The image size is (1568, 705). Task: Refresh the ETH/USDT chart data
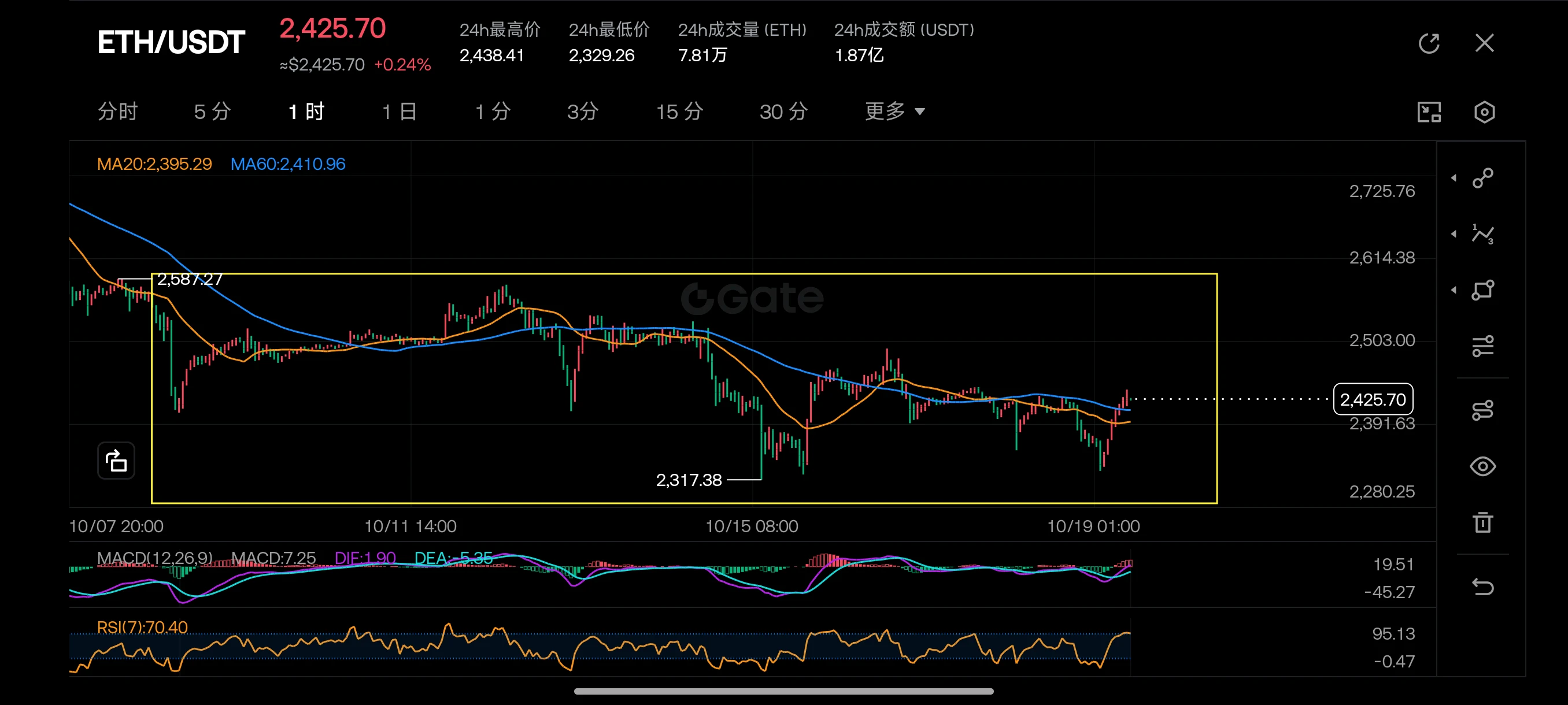point(1429,43)
